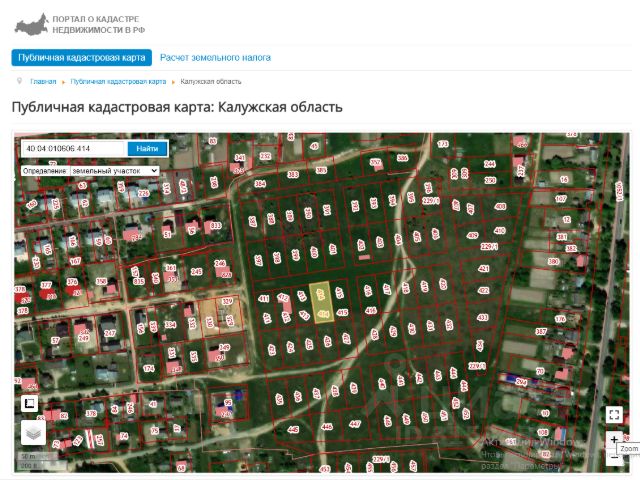640x480 pixels.
Task: Select the highlighted yellow parcel 414
Action: [322, 302]
